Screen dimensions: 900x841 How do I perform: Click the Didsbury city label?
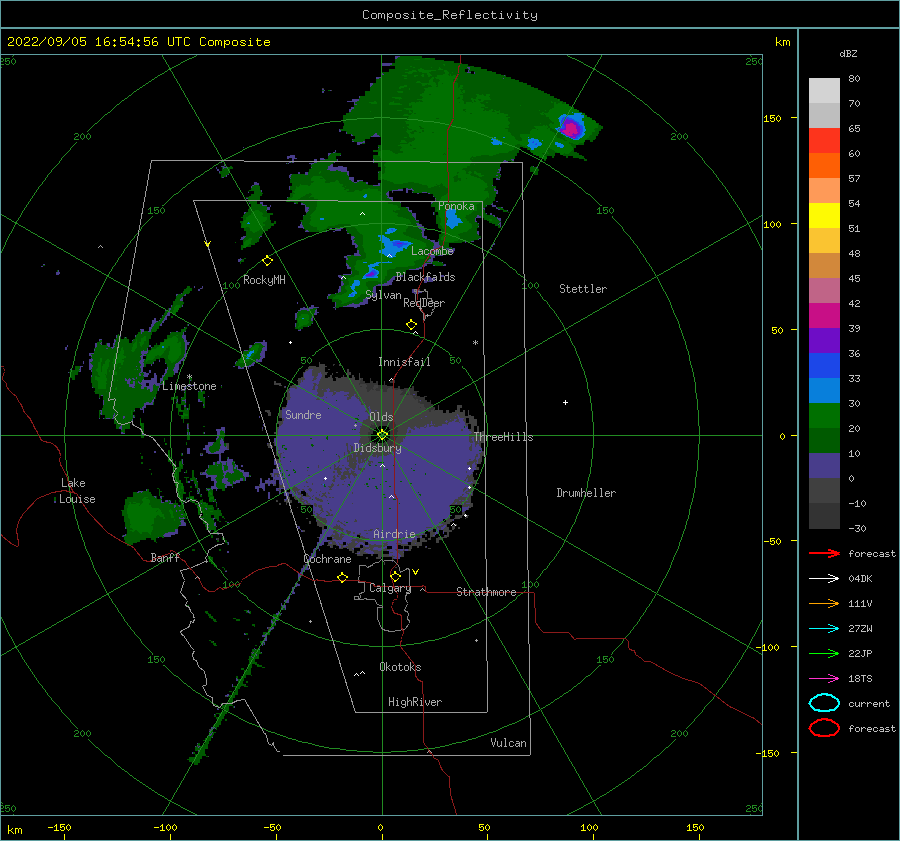pyautogui.click(x=378, y=448)
